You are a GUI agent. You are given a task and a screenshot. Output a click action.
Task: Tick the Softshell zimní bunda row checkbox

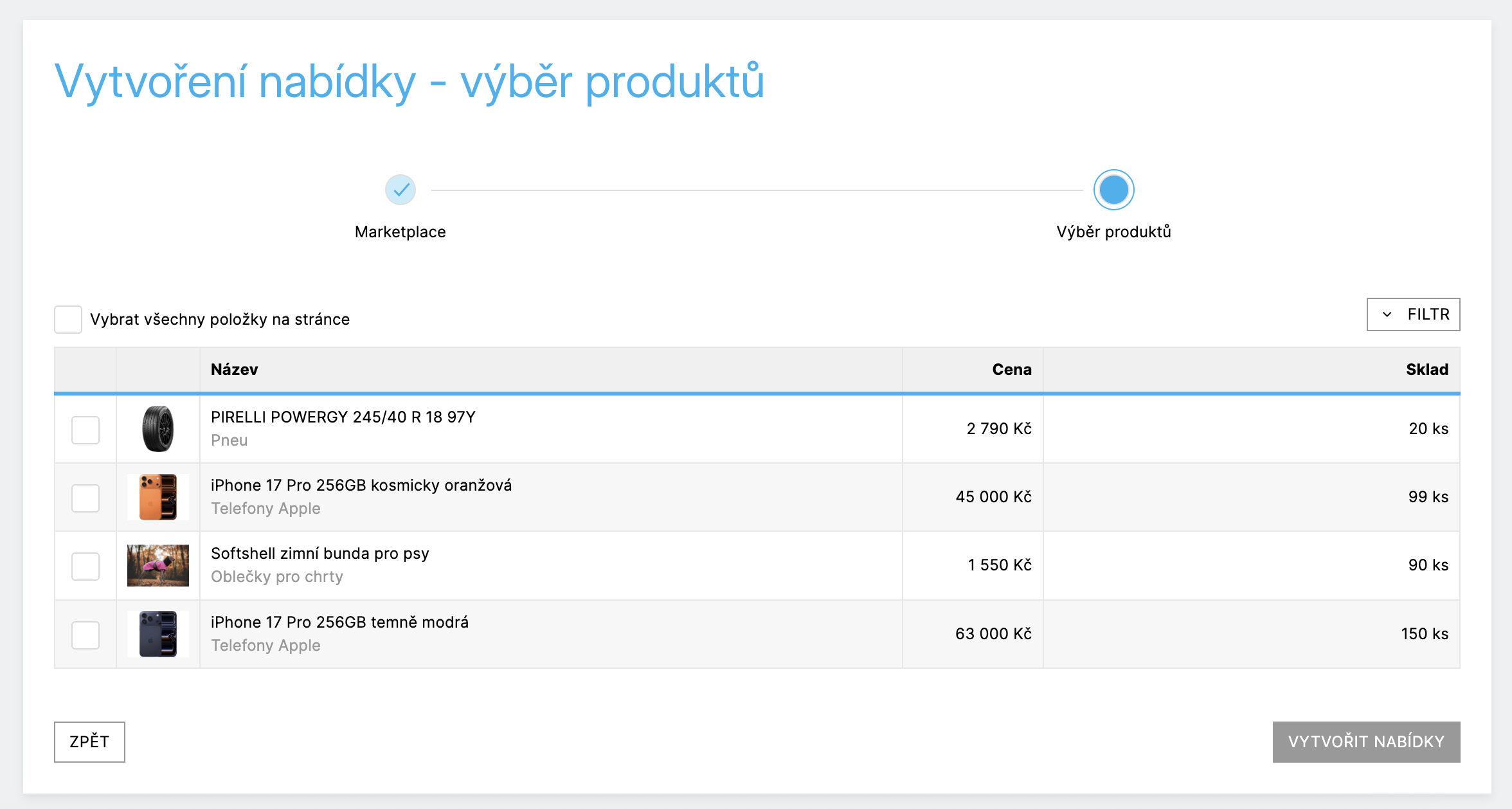pyautogui.click(x=85, y=566)
